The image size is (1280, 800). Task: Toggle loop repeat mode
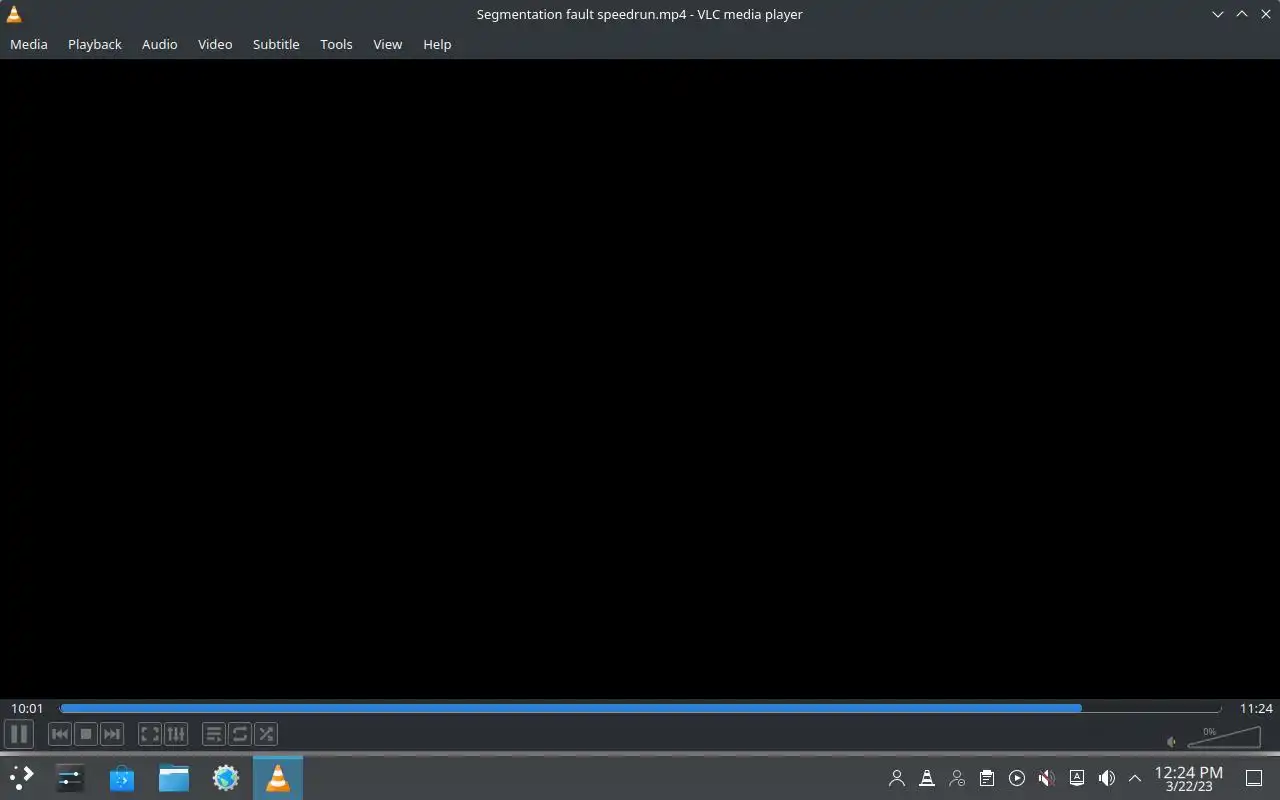click(240, 734)
